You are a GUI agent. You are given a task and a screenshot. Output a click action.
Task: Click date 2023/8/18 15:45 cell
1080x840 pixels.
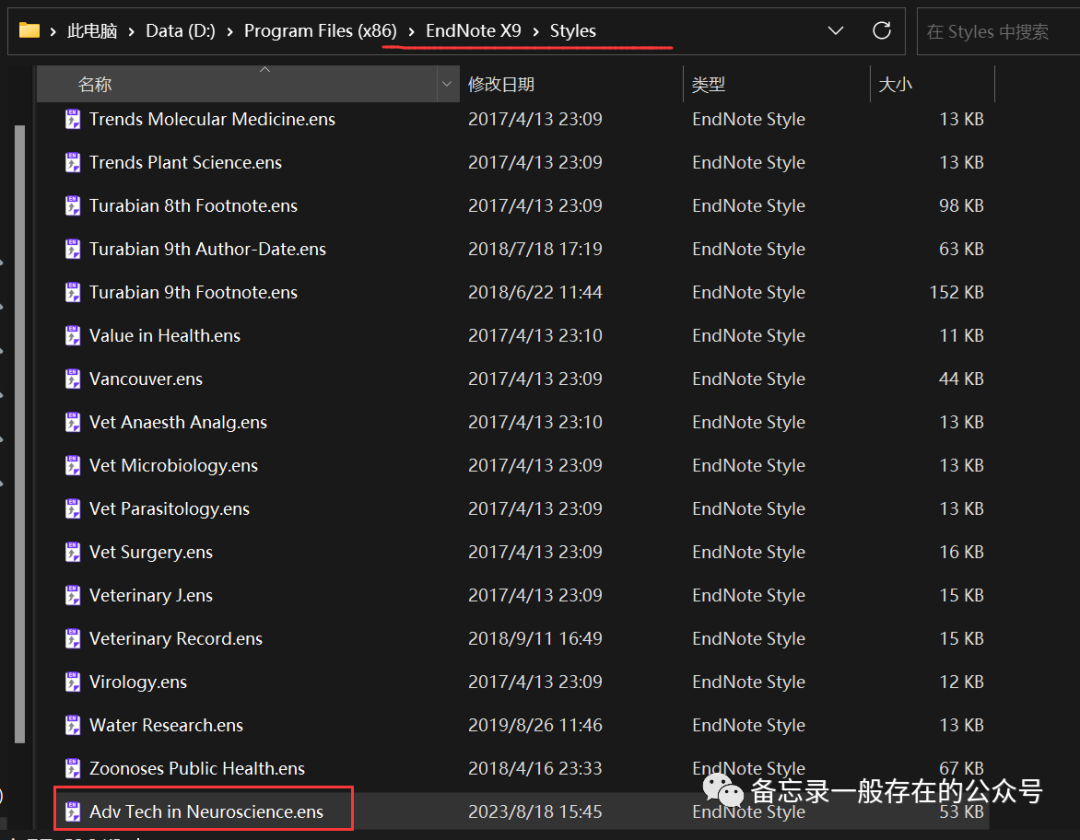coord(535,812)
